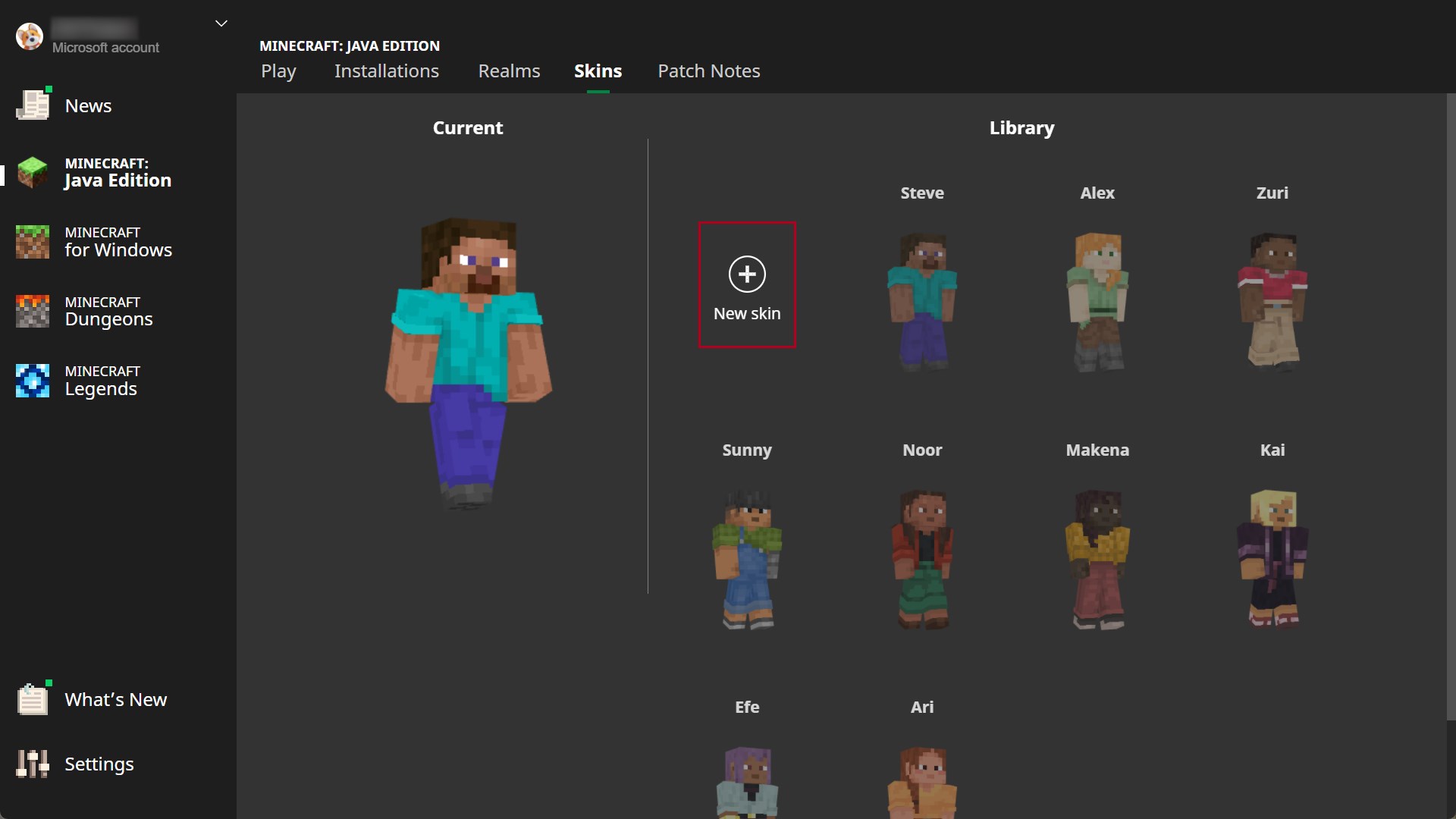Image resolution: width=1456 pixels, height=819 pixels.
Task: Click the Steve name label
Action: pyautogui.click(x=922, y=193)
